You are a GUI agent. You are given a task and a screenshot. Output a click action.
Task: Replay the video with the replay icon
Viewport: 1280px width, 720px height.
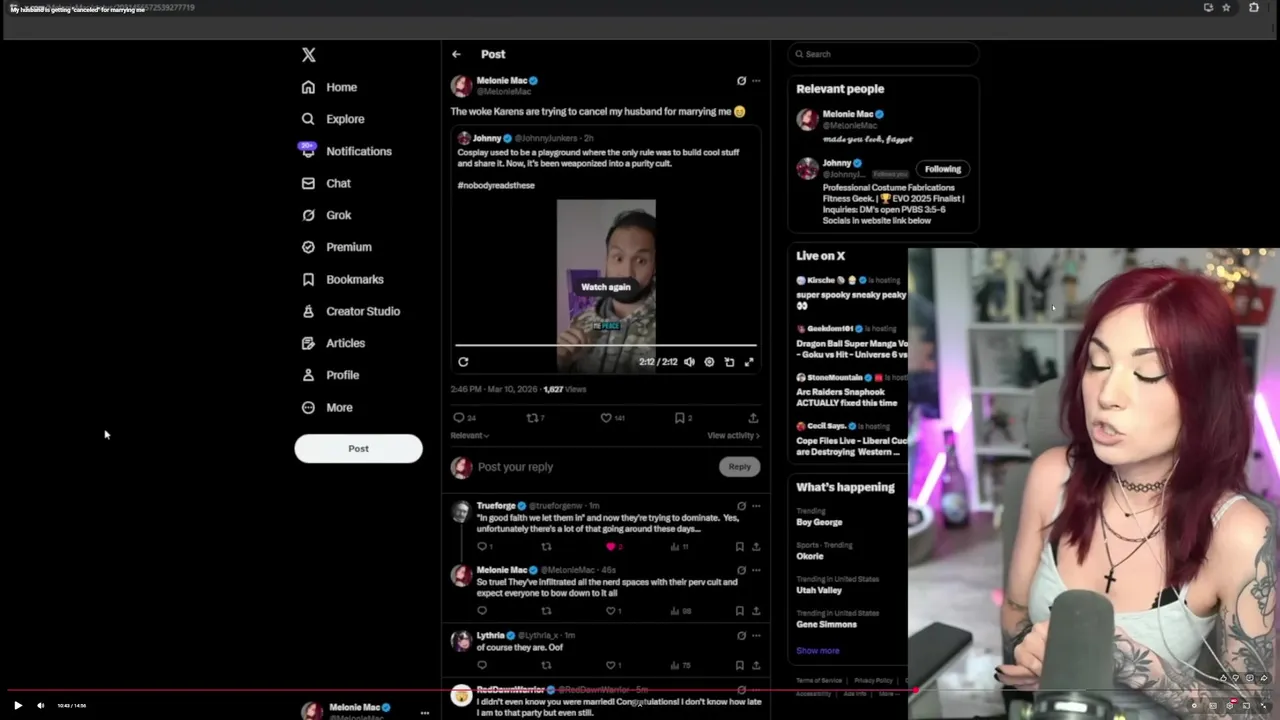[x=463, y=362]
